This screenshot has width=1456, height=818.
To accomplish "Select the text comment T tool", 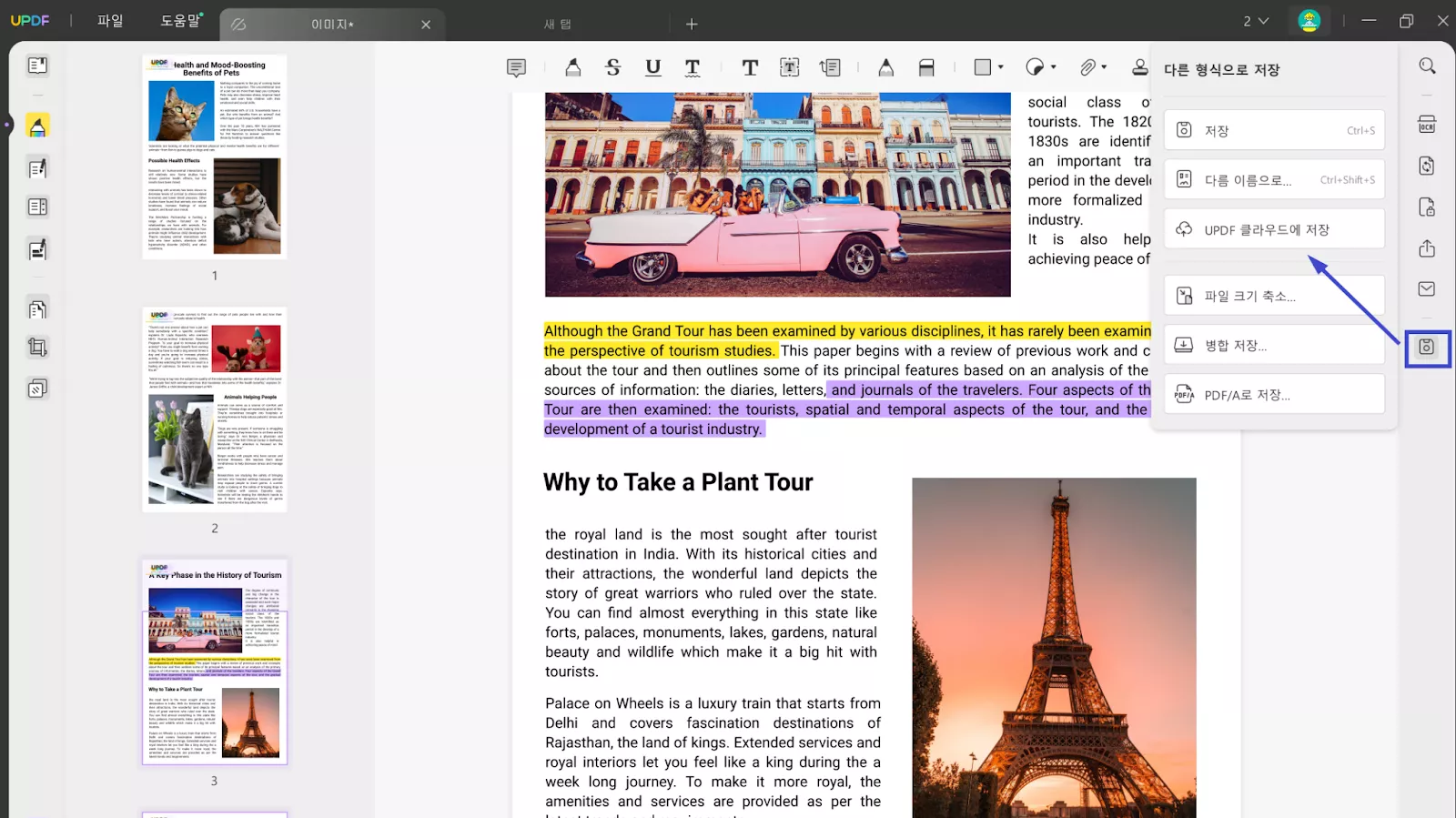I will [750, 67].
